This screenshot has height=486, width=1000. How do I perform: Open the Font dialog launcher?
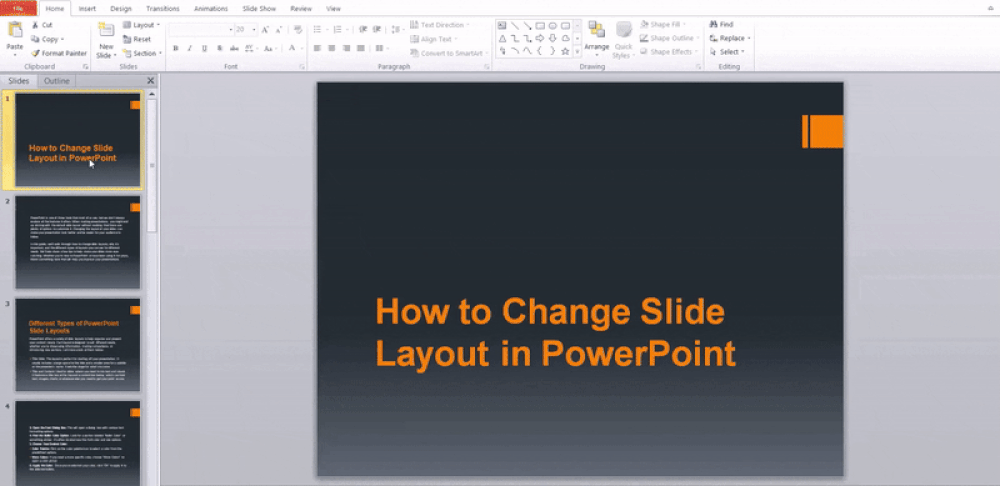302,66
